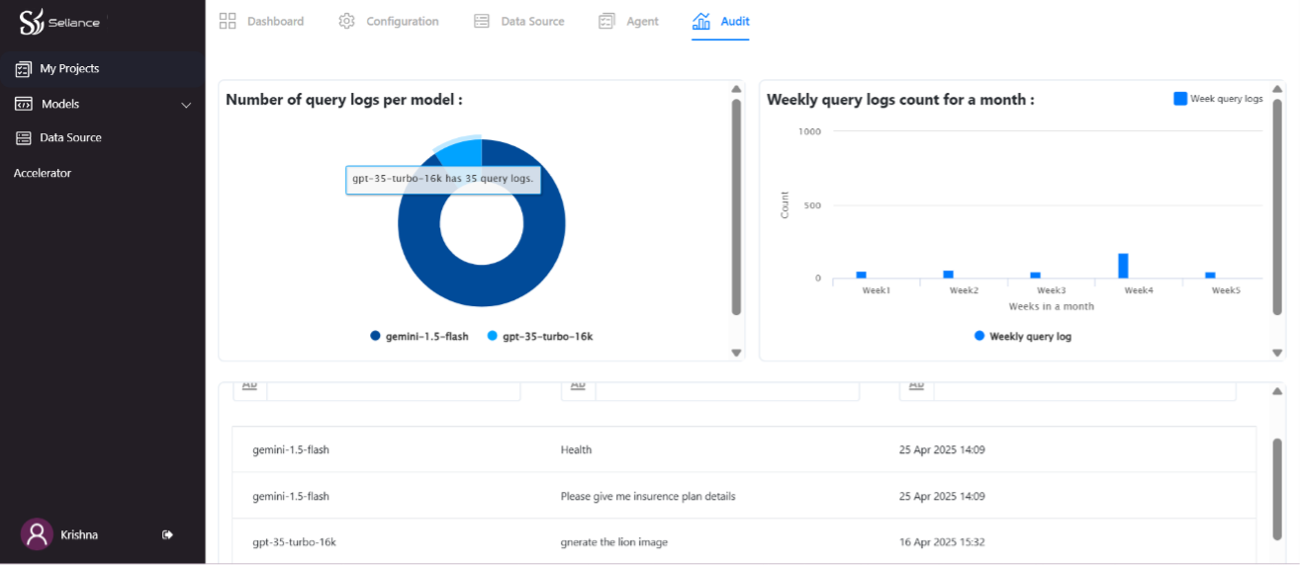
Task: Open Accelerator in the sidebar
Action: pyautogui.click(x=43, y=173)
